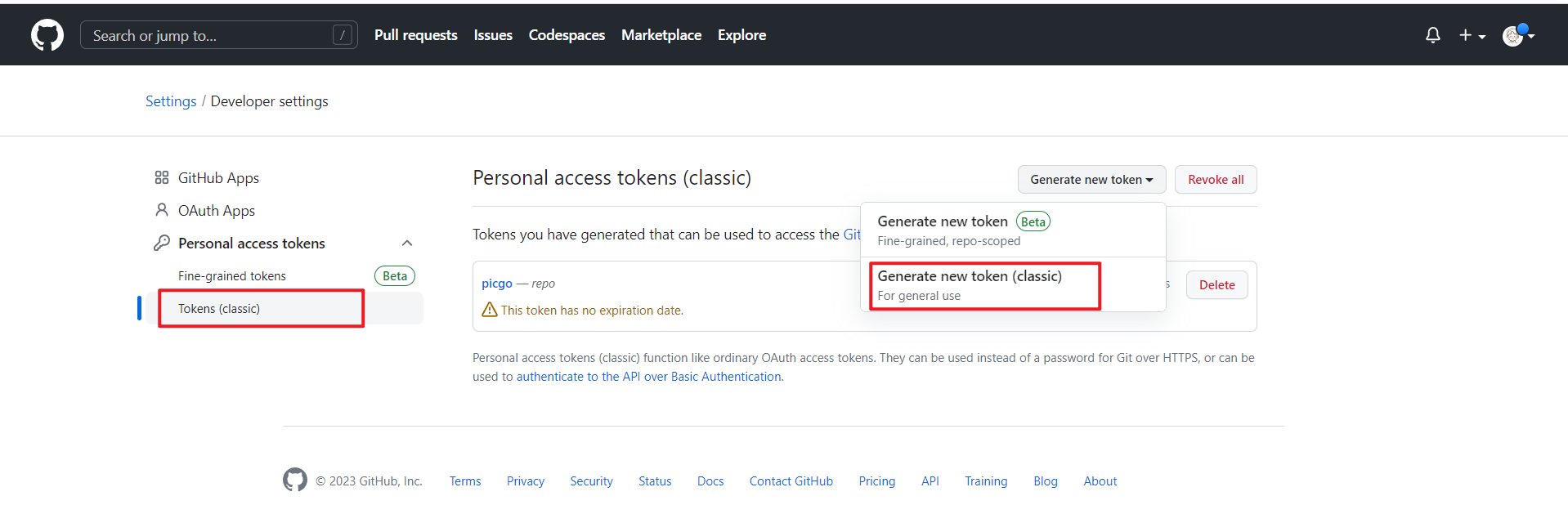Open Terms footer link
The height and width of the screenshot is (523, 1568).
[x=465, y=481]
